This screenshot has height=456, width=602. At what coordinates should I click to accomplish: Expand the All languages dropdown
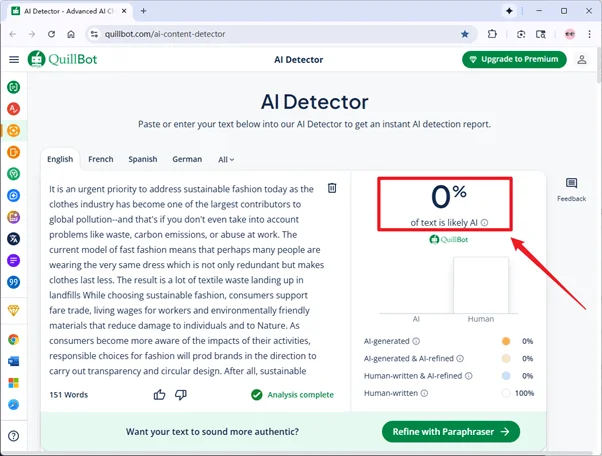point(226,159)
